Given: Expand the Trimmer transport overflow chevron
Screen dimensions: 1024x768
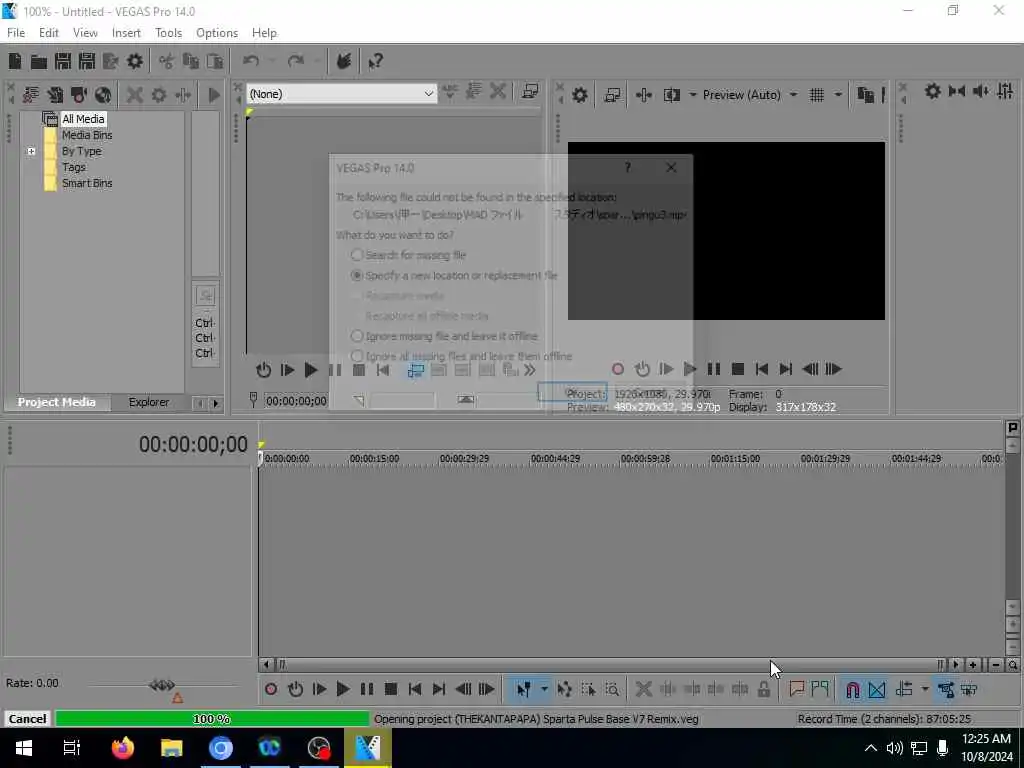Looking at the screenshot, I should (530, 370).
